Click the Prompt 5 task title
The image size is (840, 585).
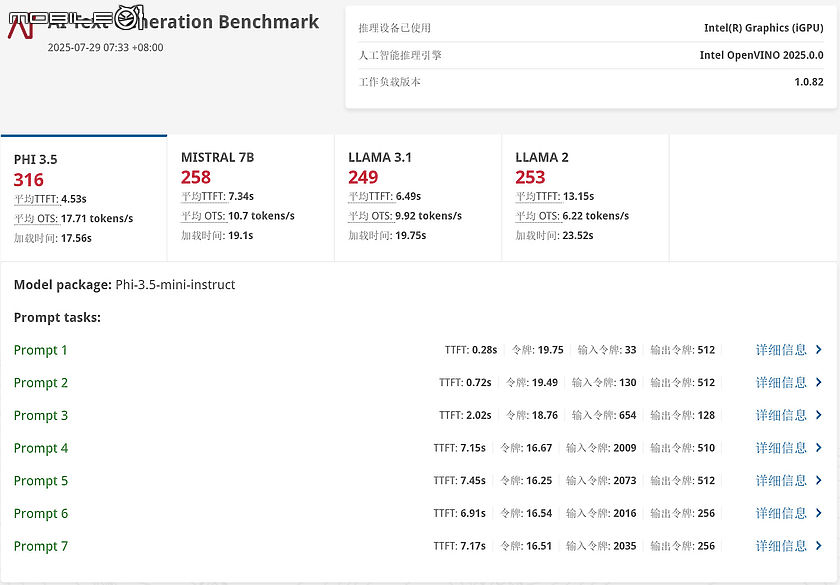[41, 481]
